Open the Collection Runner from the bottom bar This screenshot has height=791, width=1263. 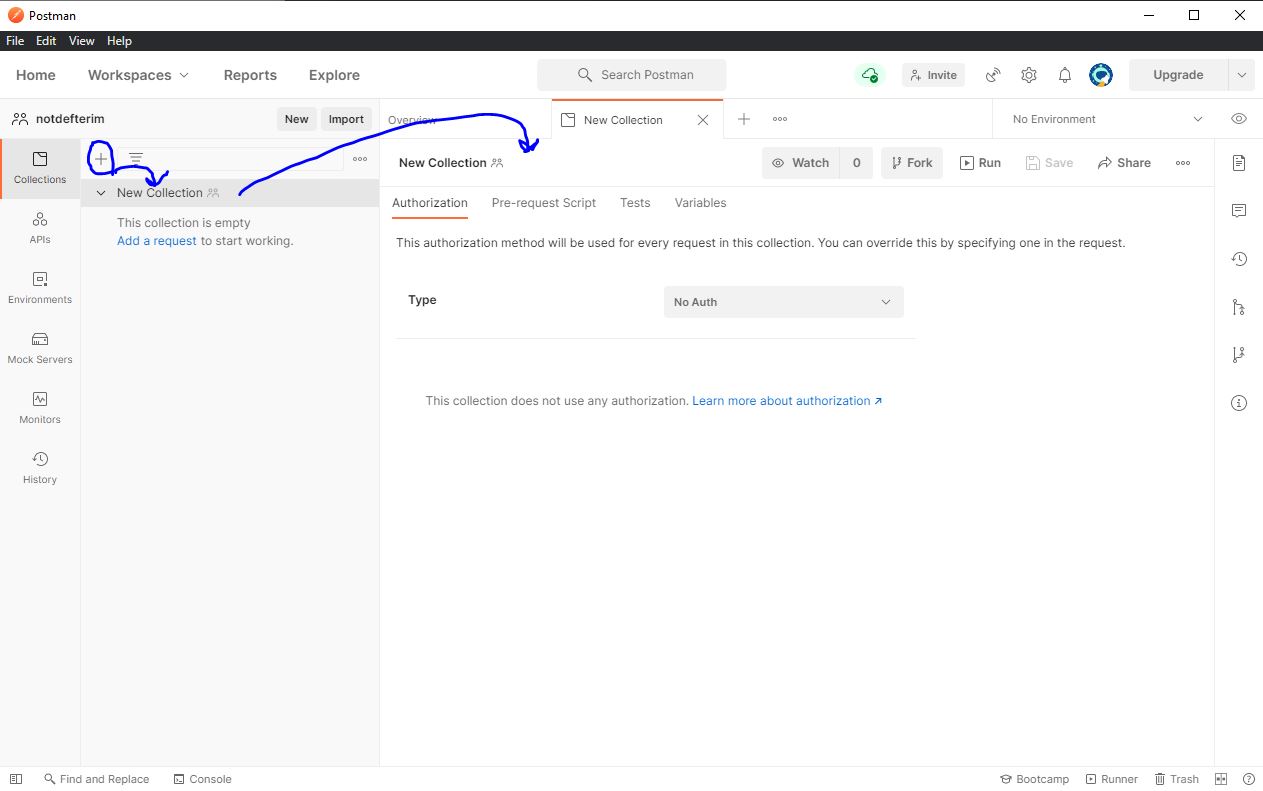1111,779
